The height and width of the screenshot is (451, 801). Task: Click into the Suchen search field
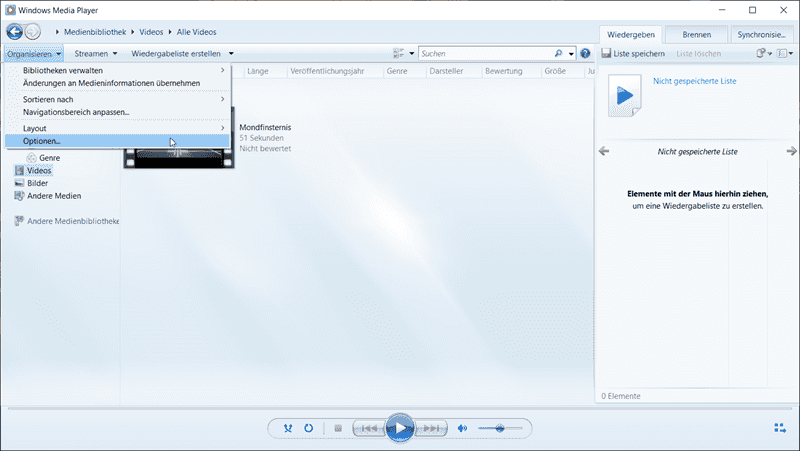click(x=485, y=54)
